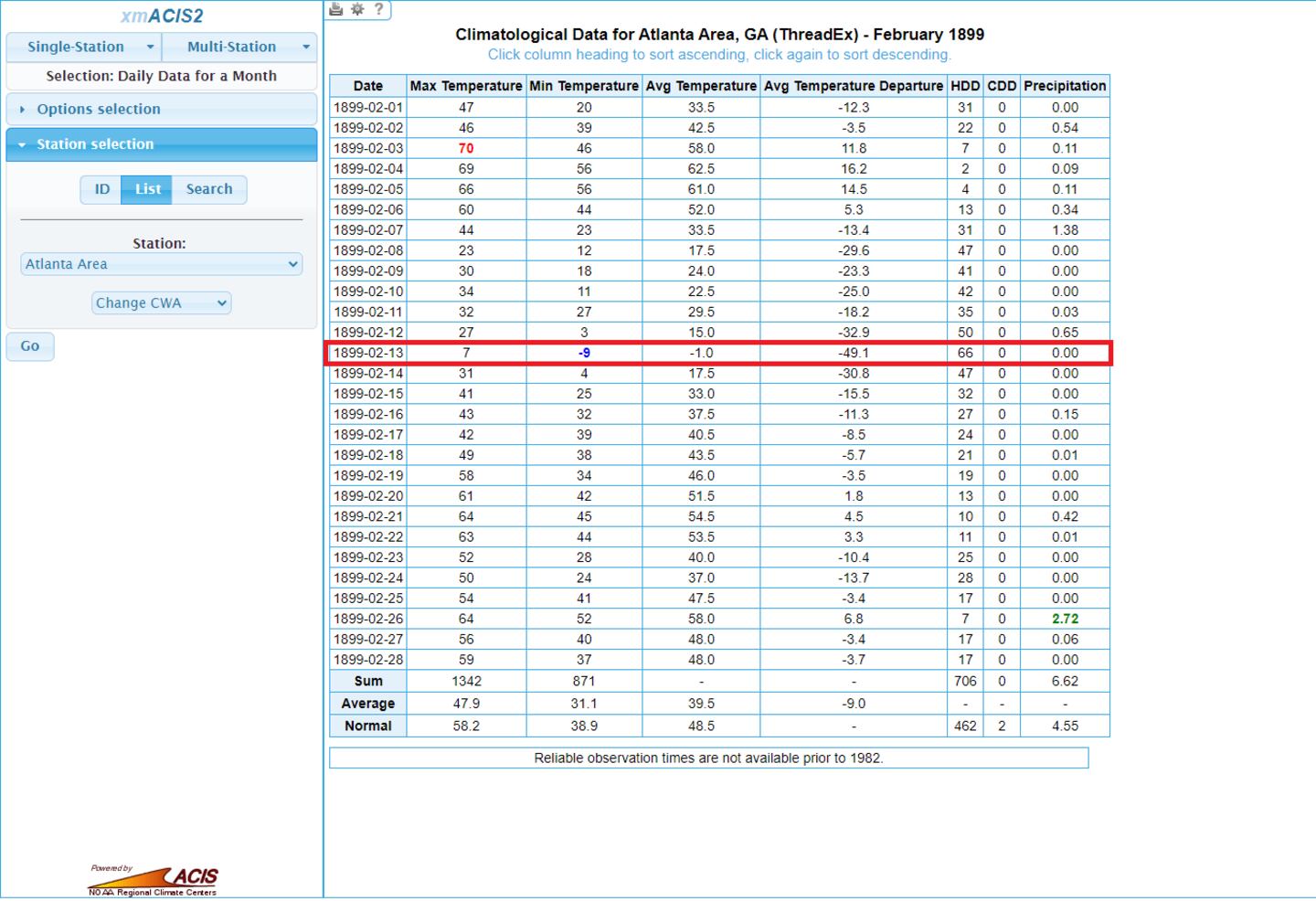This screenshot has height=901, width=1316.
Task: Open the Atlanta Area station dropdown
Action: pyautogui.click(x=162, y=264)
